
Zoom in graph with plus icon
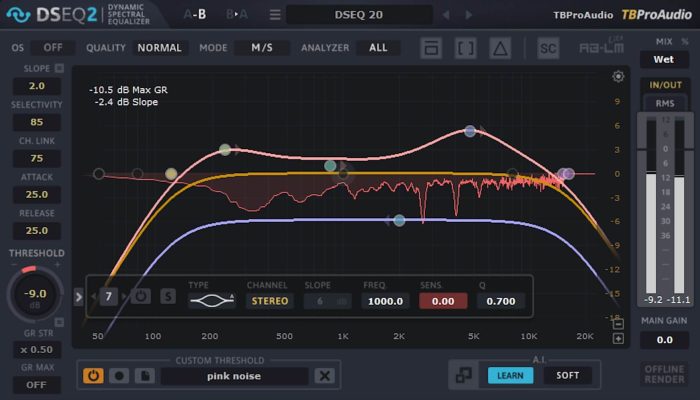click(618, 339)
